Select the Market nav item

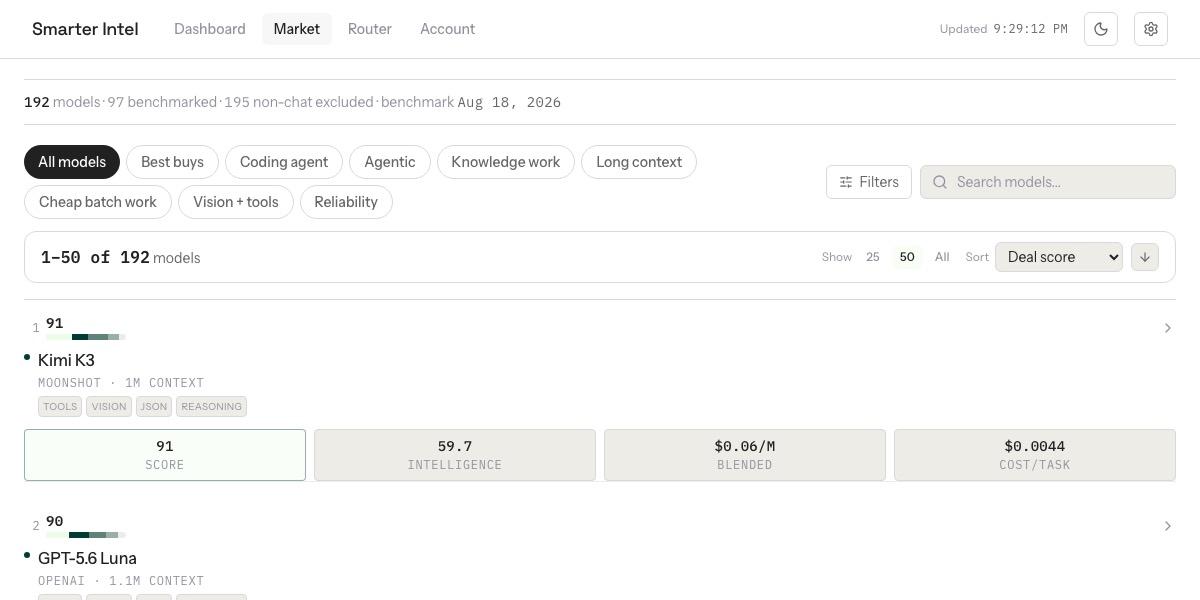point(297,29)
